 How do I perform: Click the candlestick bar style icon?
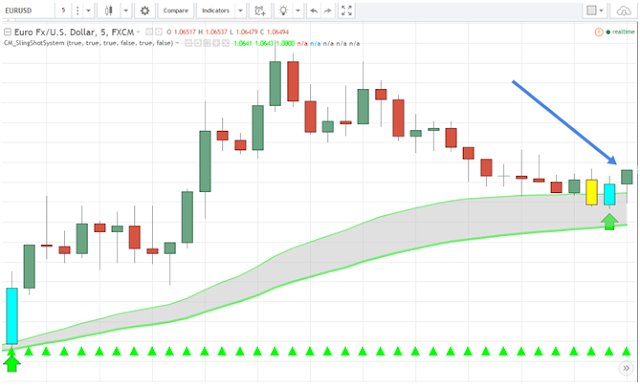pyautogui.click(x=109, y=11)
